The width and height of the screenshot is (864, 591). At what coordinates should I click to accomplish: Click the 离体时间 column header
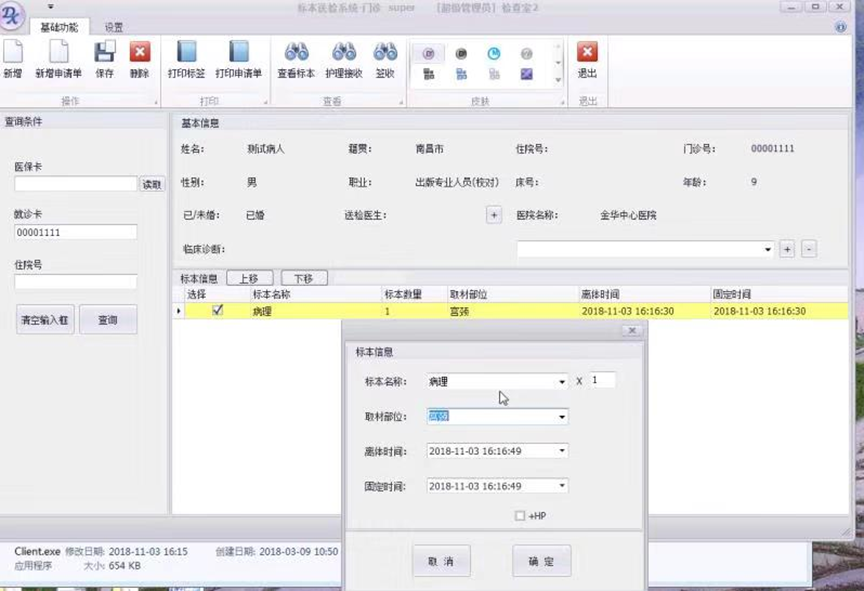pyautogui.click(x=644, y=294)
